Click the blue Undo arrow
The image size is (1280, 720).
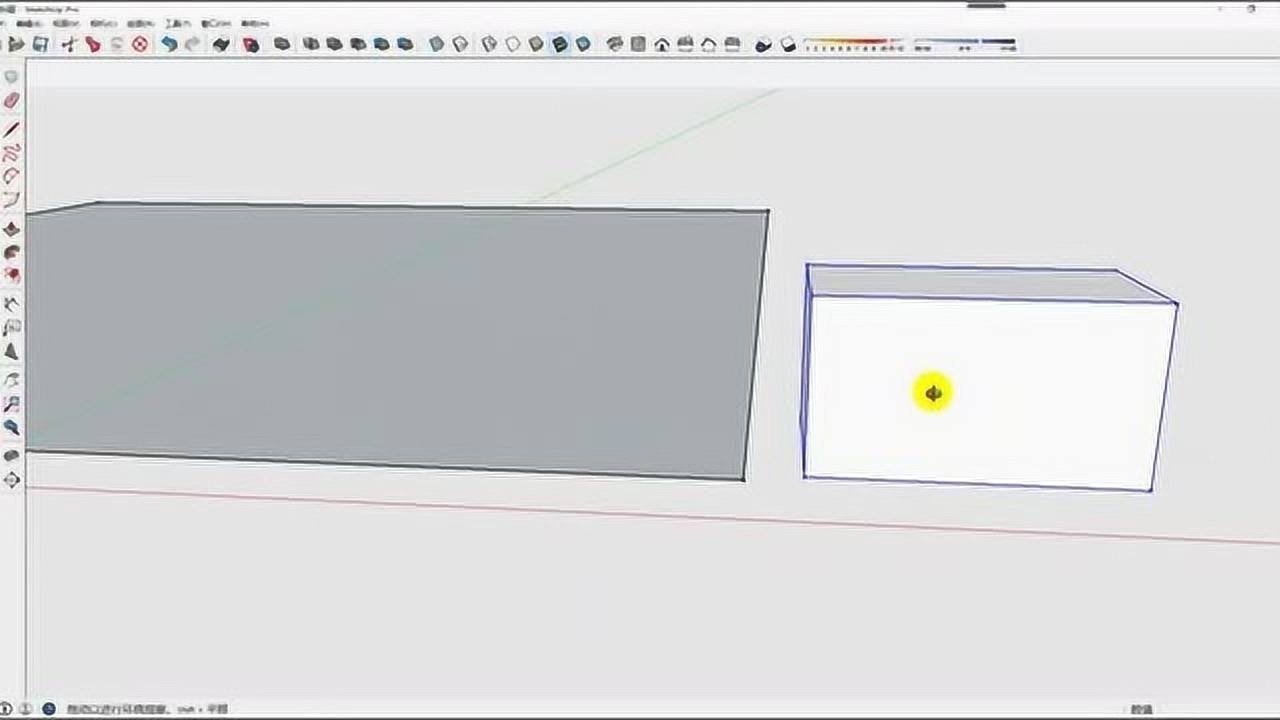coord(169,44)
